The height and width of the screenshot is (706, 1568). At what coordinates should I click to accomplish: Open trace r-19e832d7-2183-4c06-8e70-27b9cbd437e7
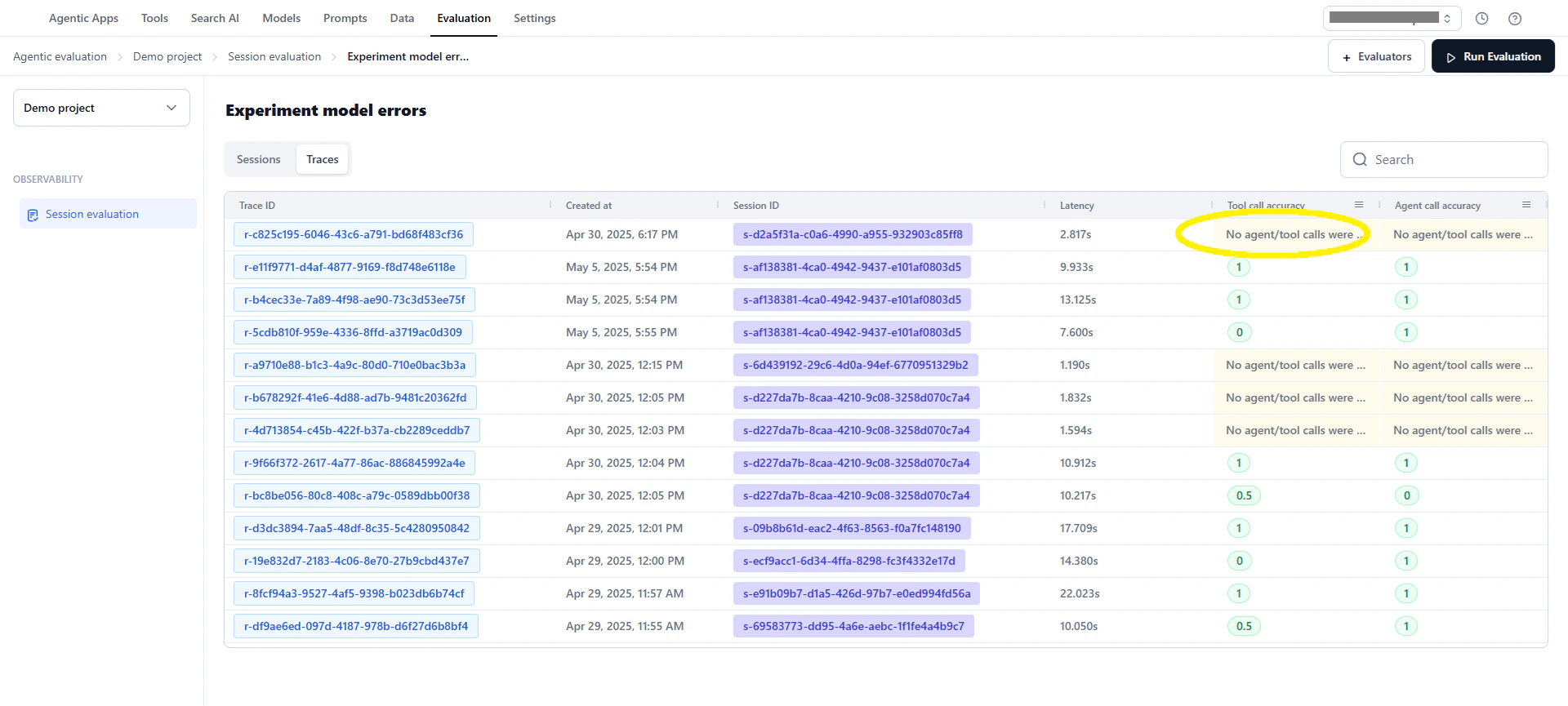357,561
